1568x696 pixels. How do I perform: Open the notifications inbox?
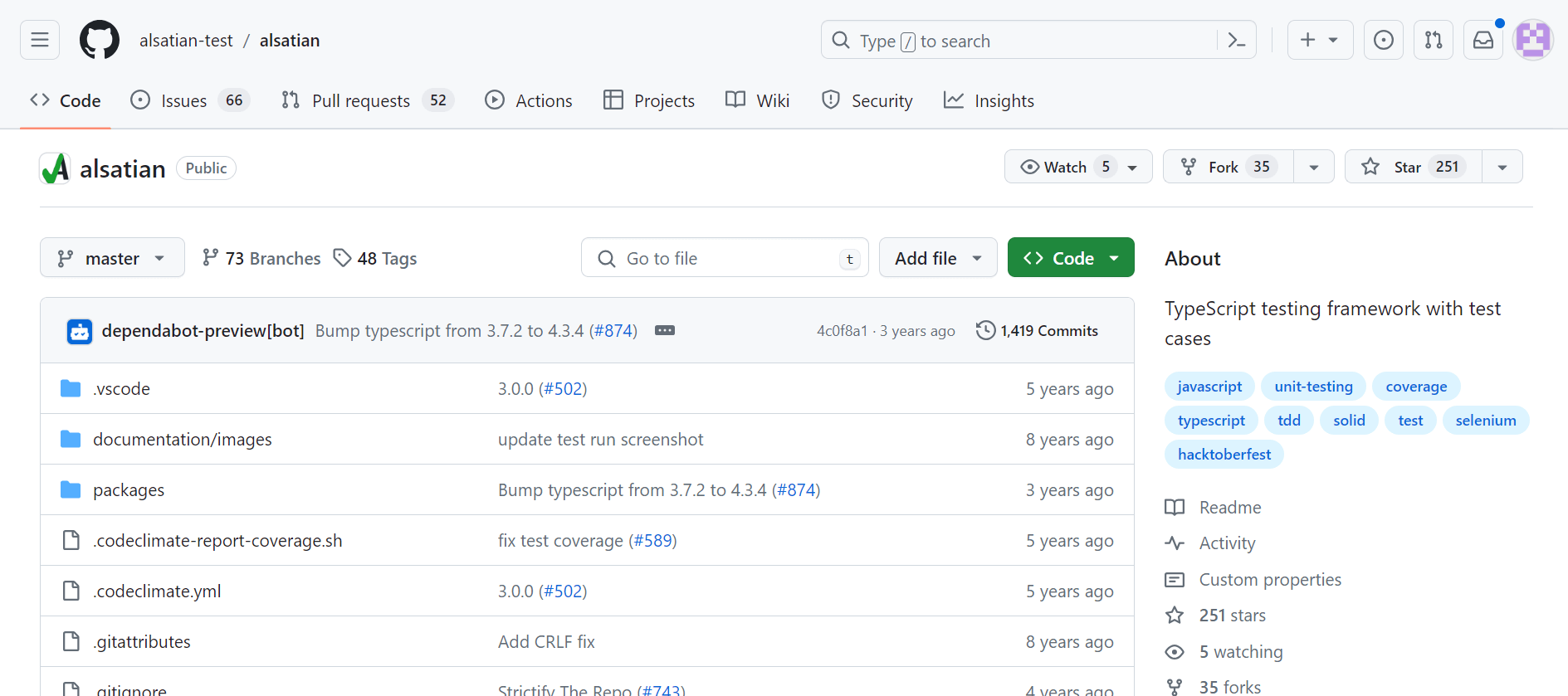pos(1483,40)
